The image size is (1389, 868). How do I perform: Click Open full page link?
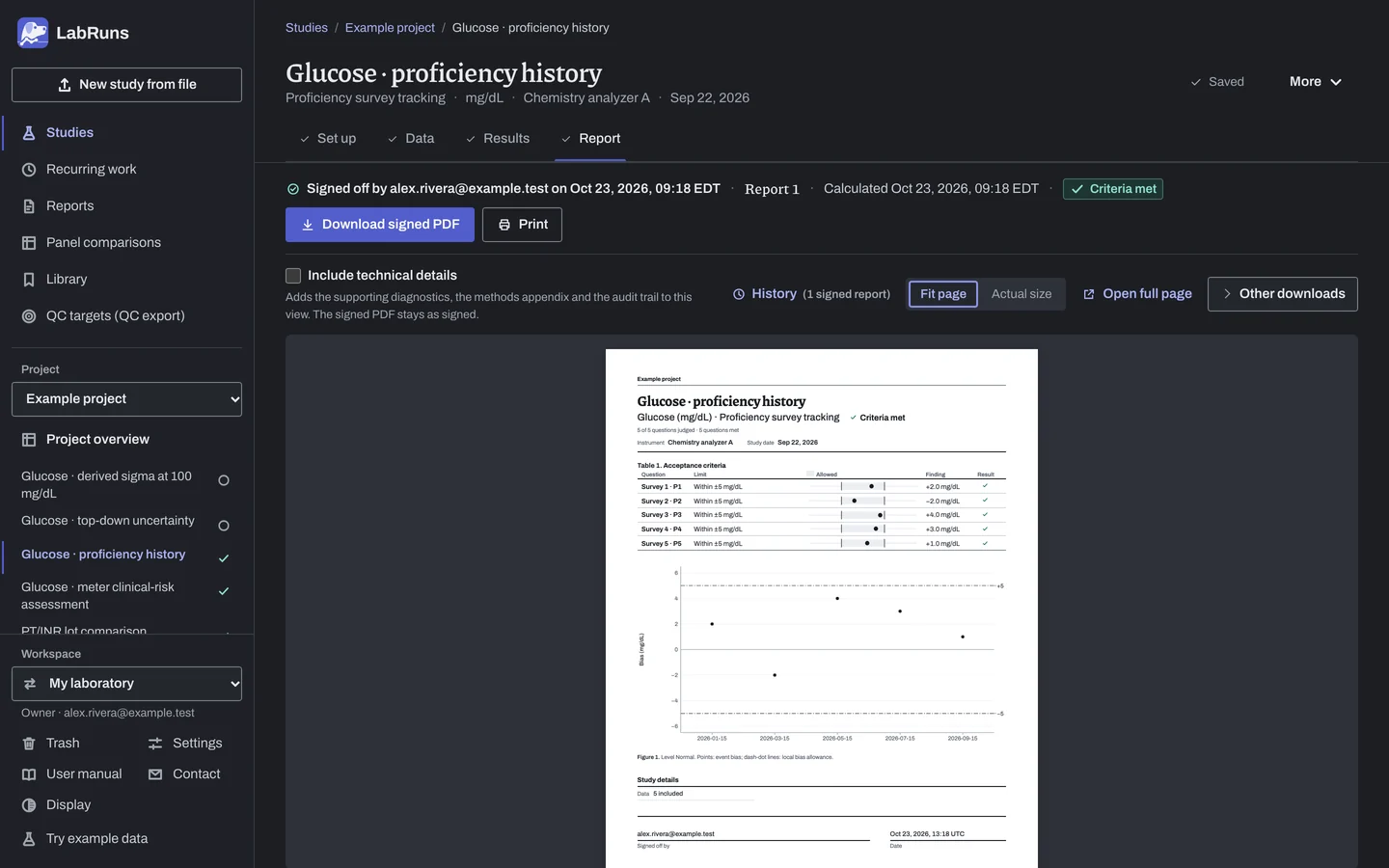1137,294
